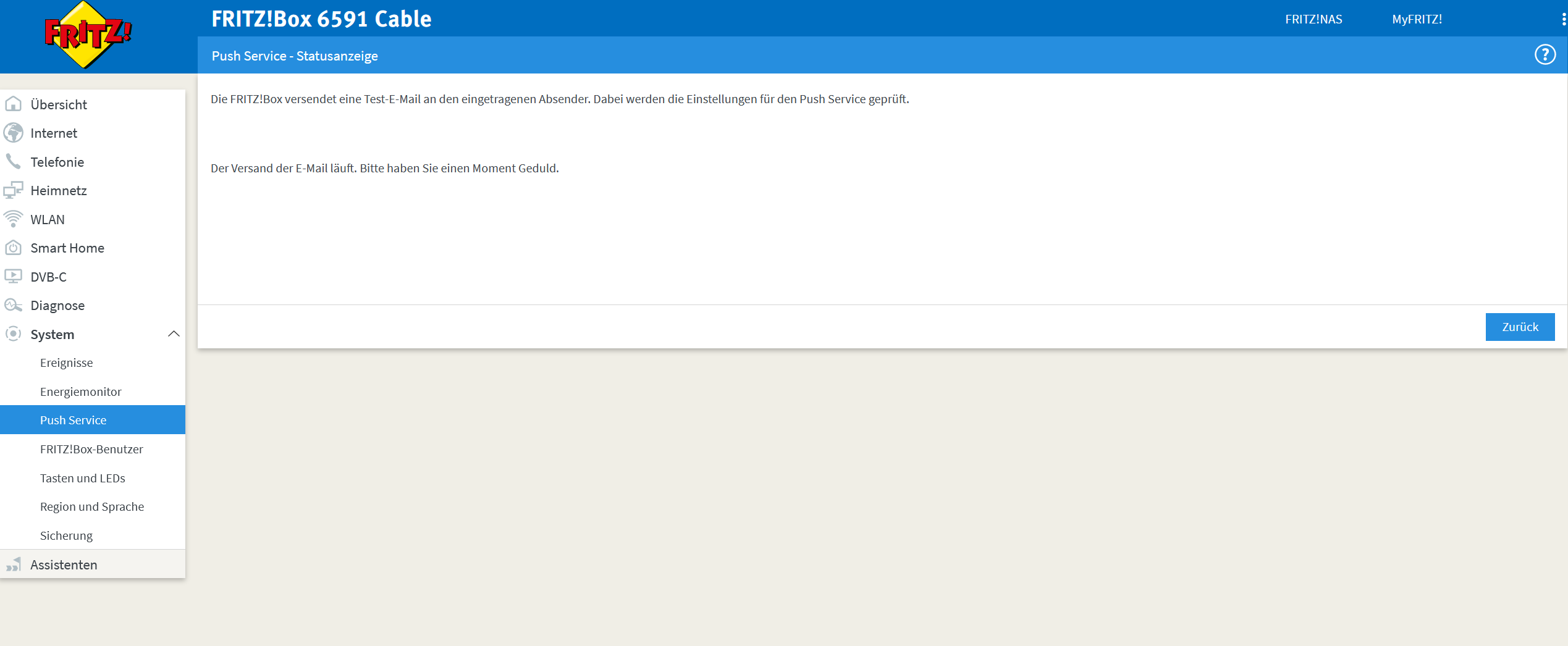Select Push Service submenu item
Image resolution: width=1568 pixels, height=646 pixels.
tap(93, 420)
